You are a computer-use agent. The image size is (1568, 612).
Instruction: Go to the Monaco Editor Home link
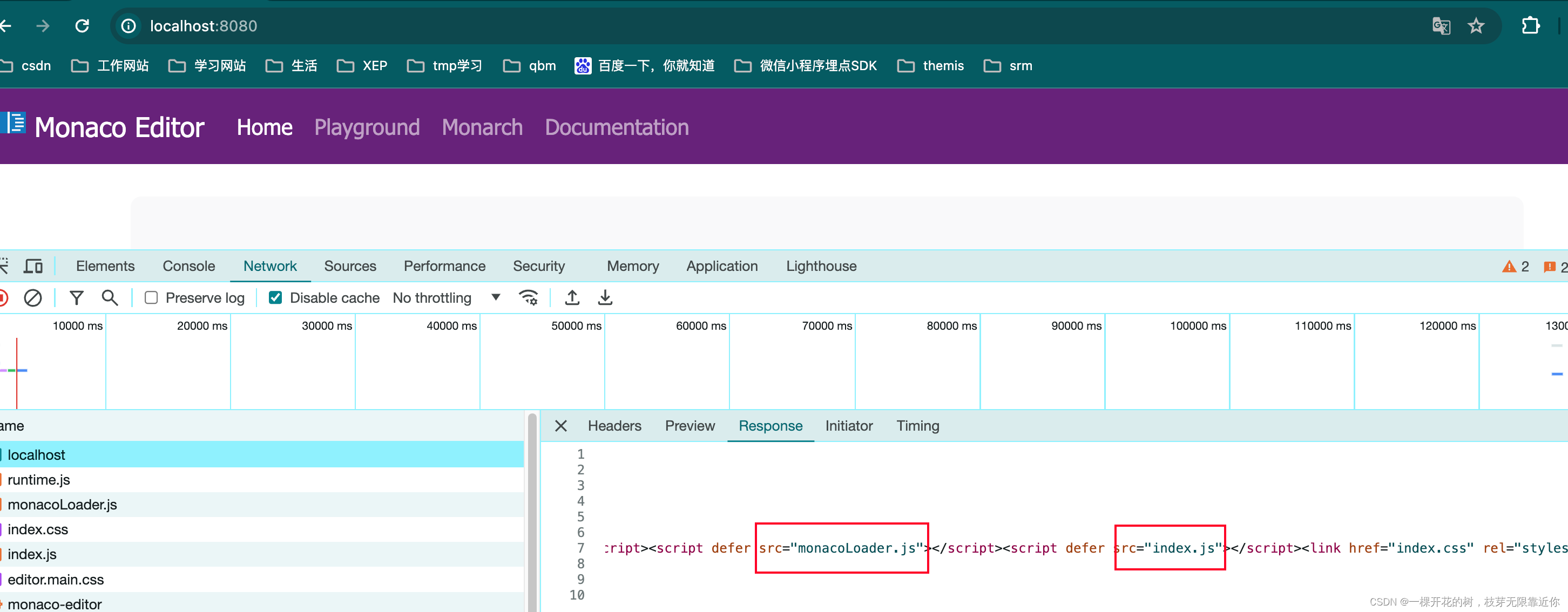coord(264,127)
